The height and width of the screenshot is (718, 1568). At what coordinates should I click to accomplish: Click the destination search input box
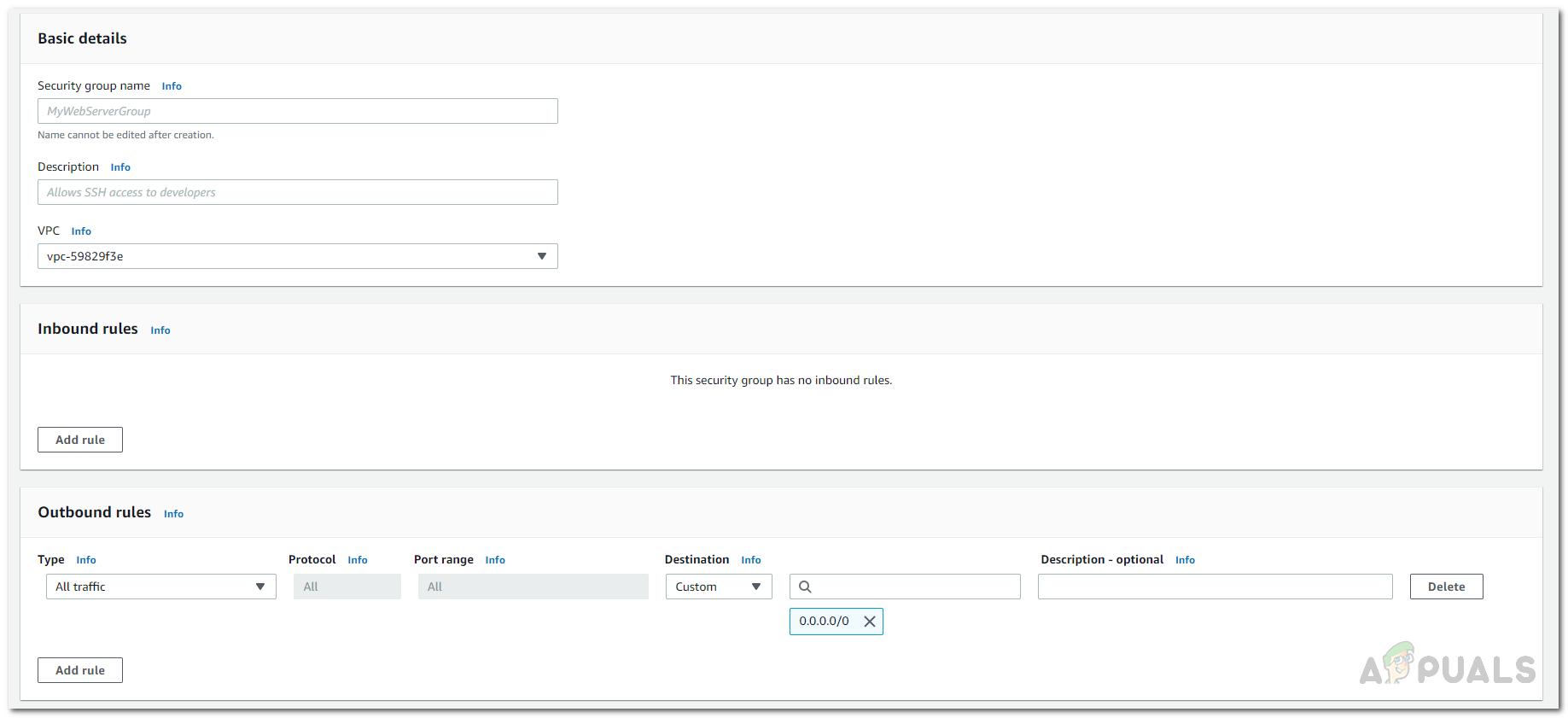pyautogui.click(x=915, y=587)
